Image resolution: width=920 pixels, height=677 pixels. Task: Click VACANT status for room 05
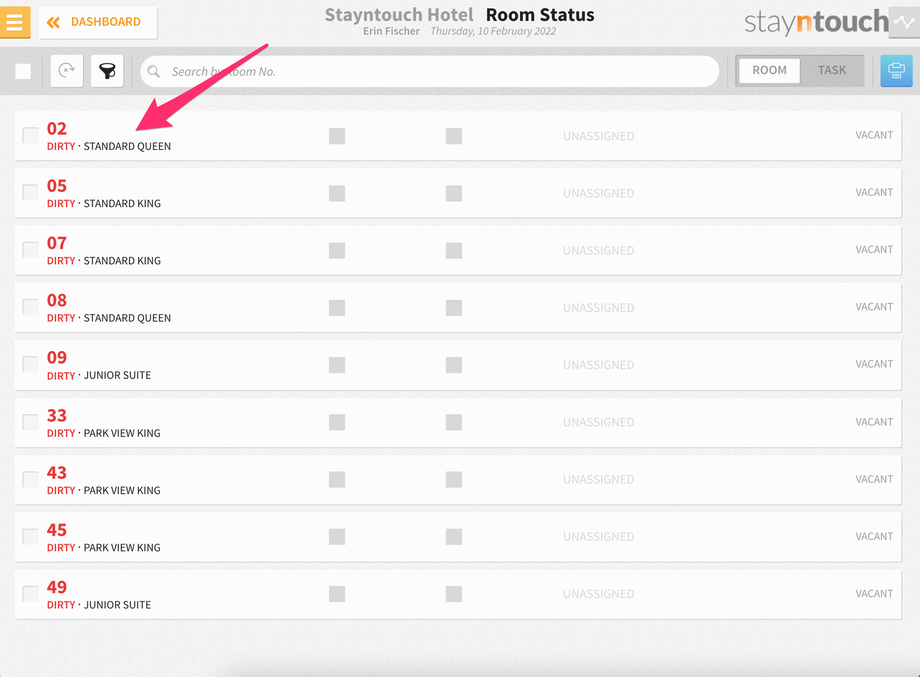pyautogui.click(x=874, y=192)
